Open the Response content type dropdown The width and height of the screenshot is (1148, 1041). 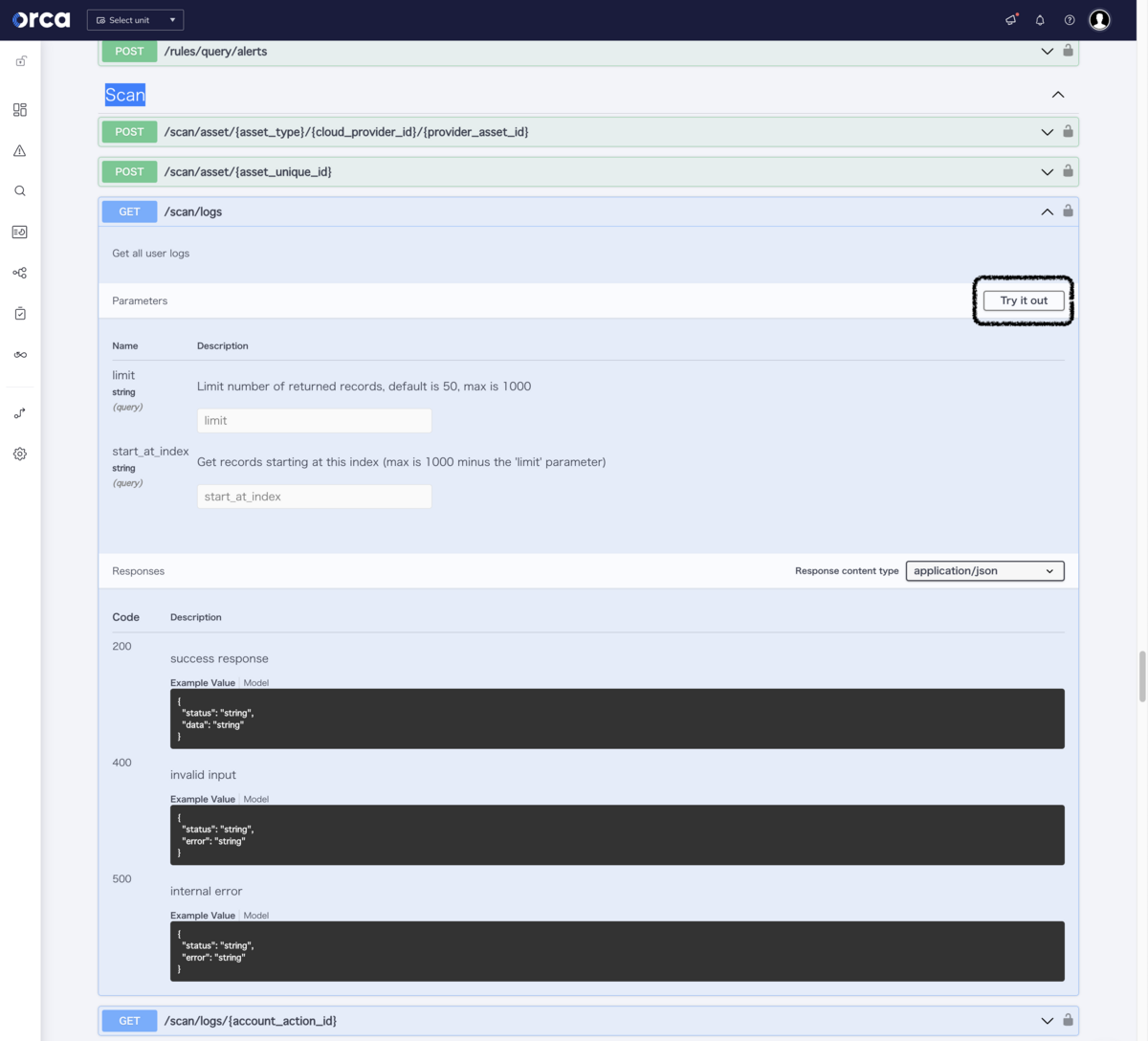tap(984, 570)
